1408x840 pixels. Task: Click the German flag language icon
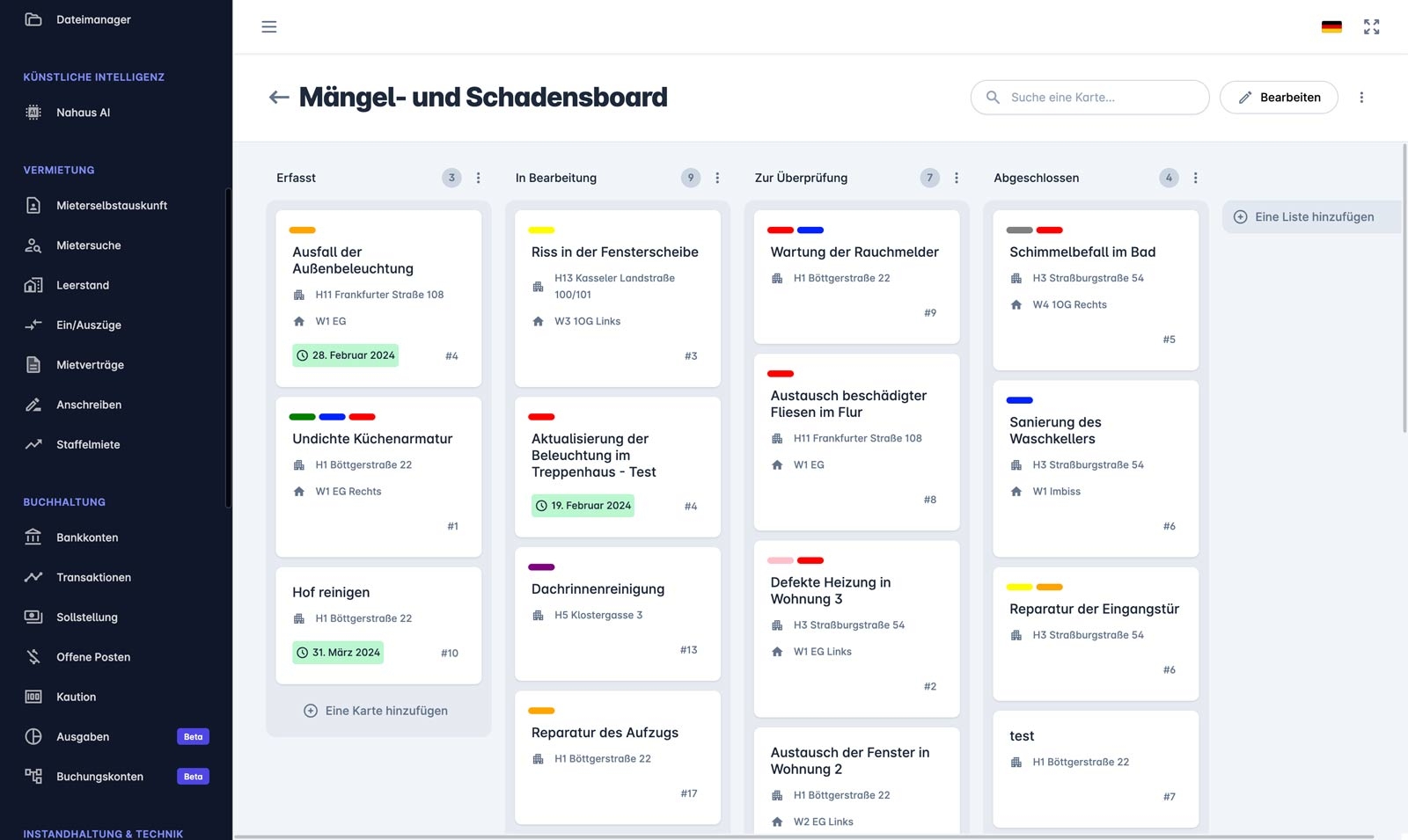[x=1331, y=27]
